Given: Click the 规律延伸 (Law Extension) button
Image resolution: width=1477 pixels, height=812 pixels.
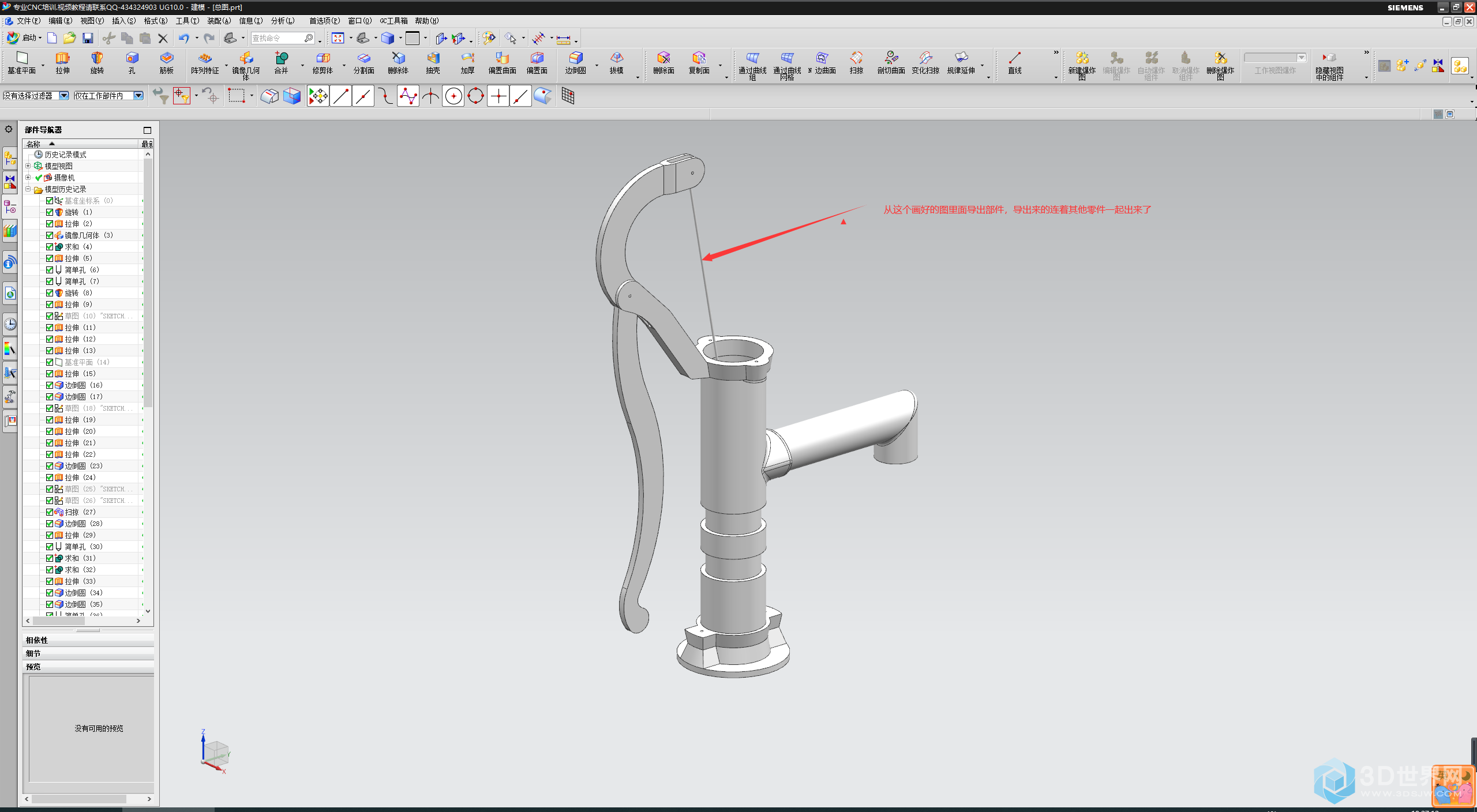Looking at the screenshot, I should click(x=961, y=62).
